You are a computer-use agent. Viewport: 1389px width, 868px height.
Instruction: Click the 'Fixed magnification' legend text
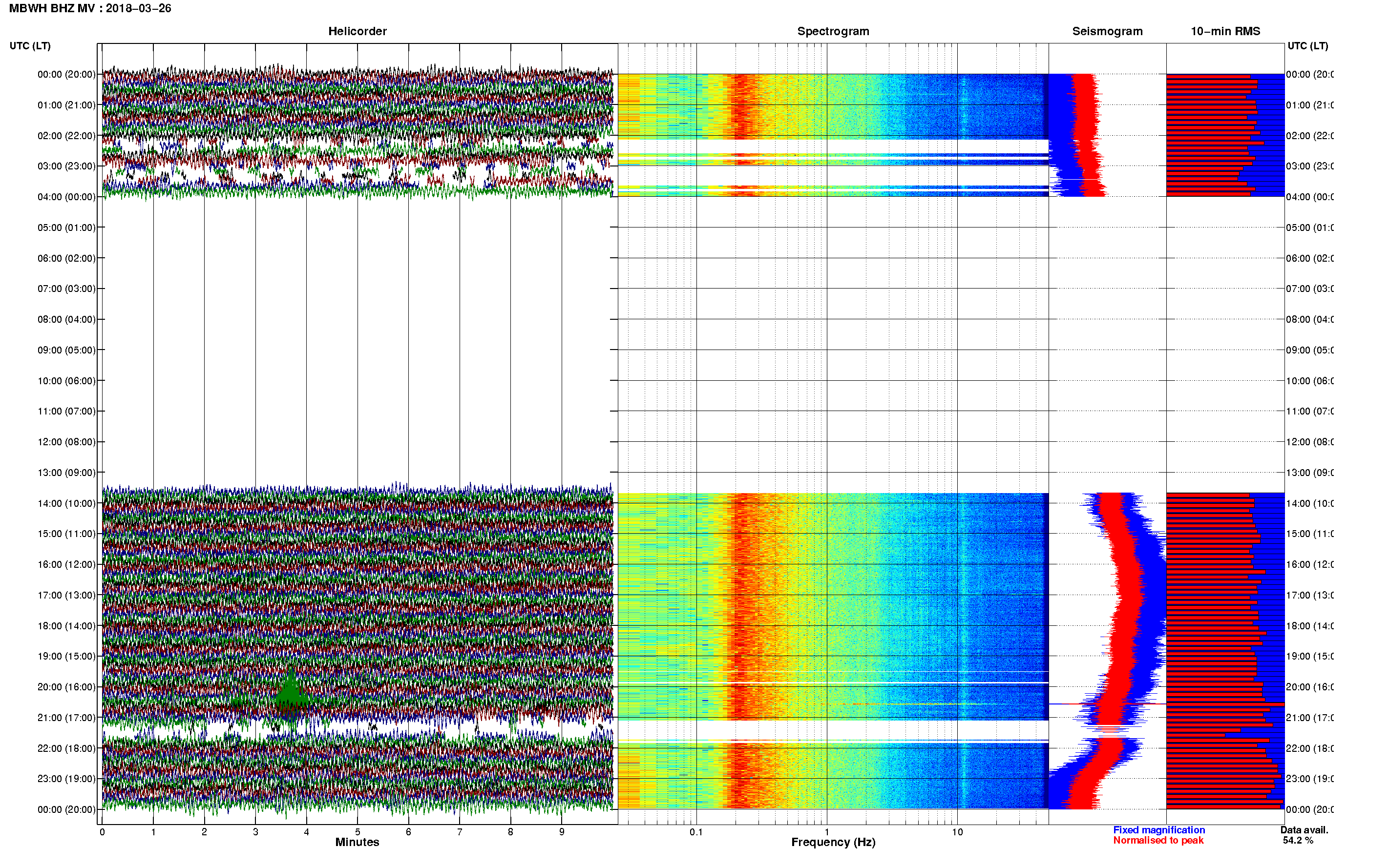click(x=1159, y=830)
